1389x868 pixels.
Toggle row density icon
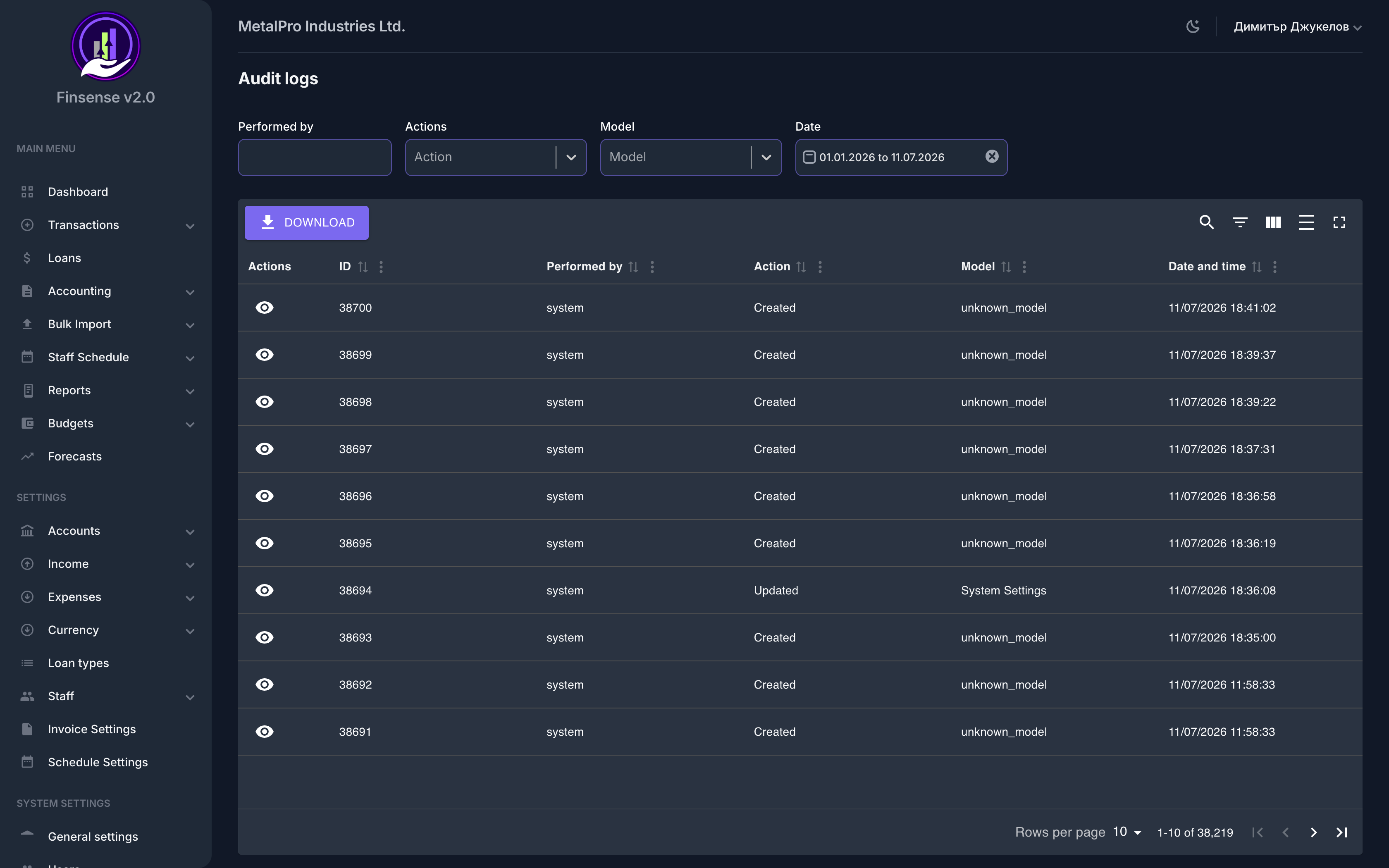1306,222
